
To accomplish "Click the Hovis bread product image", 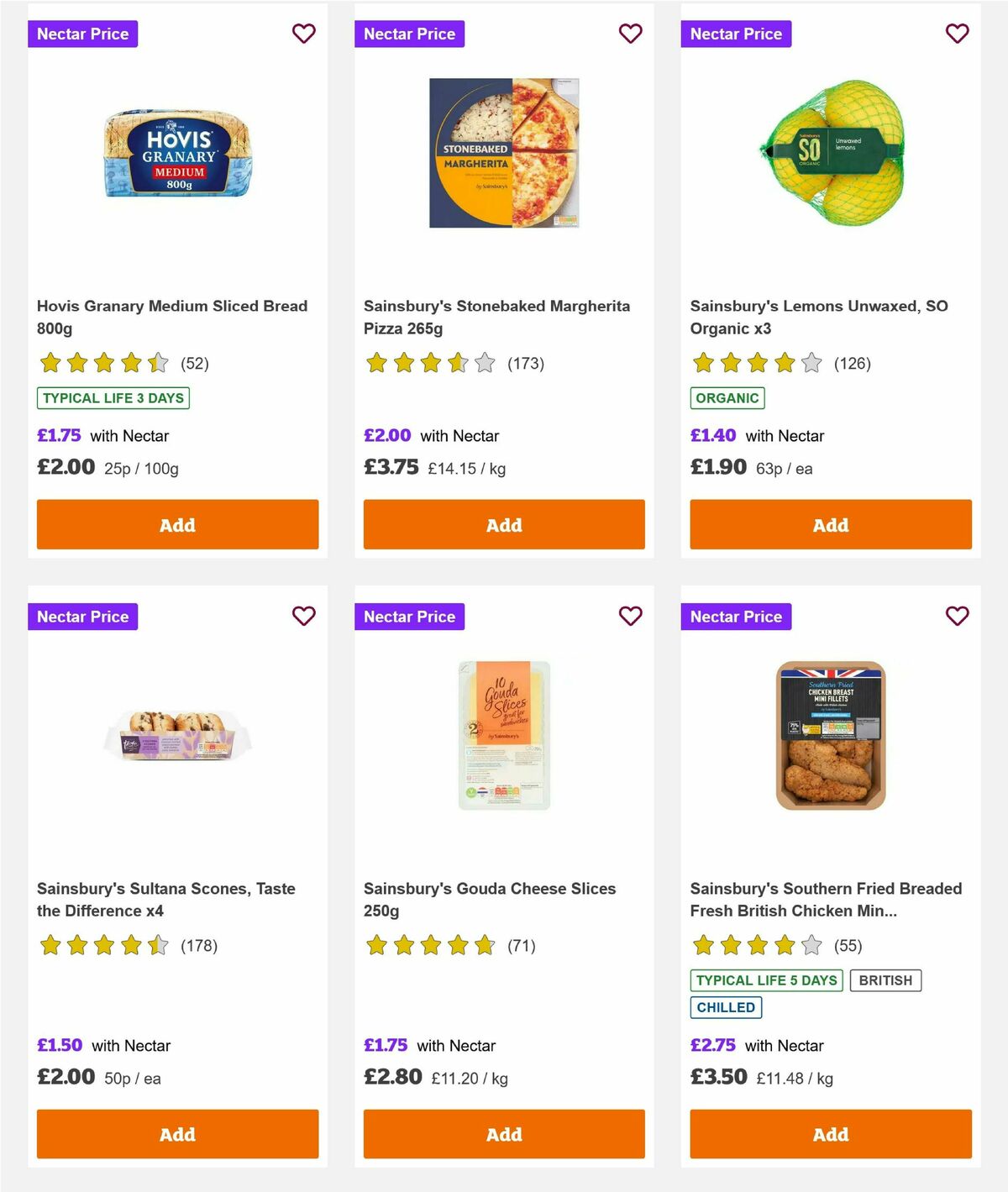I will 176,155.
